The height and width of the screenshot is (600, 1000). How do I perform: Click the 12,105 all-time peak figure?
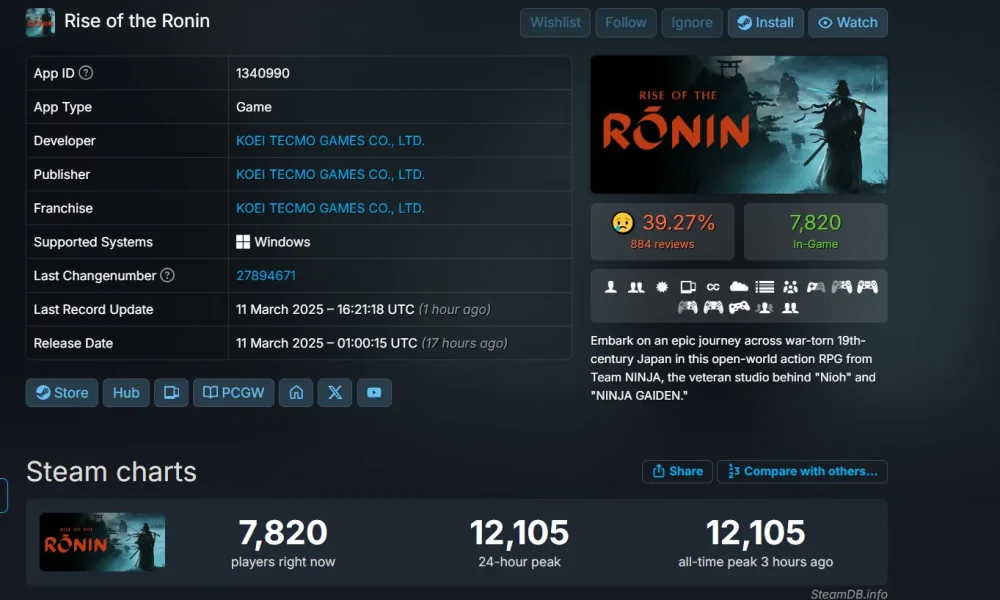pos(756,532)
